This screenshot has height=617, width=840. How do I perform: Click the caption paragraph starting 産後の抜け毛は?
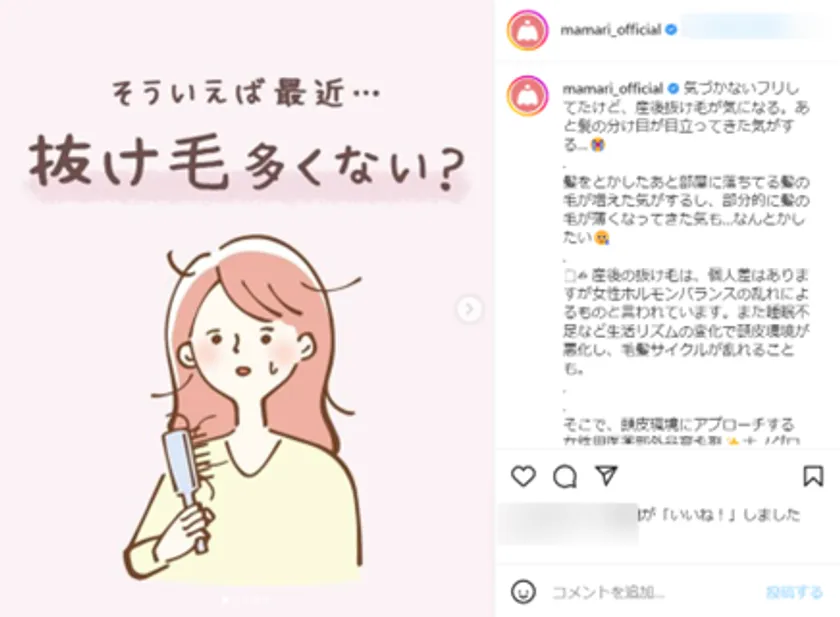686,321
